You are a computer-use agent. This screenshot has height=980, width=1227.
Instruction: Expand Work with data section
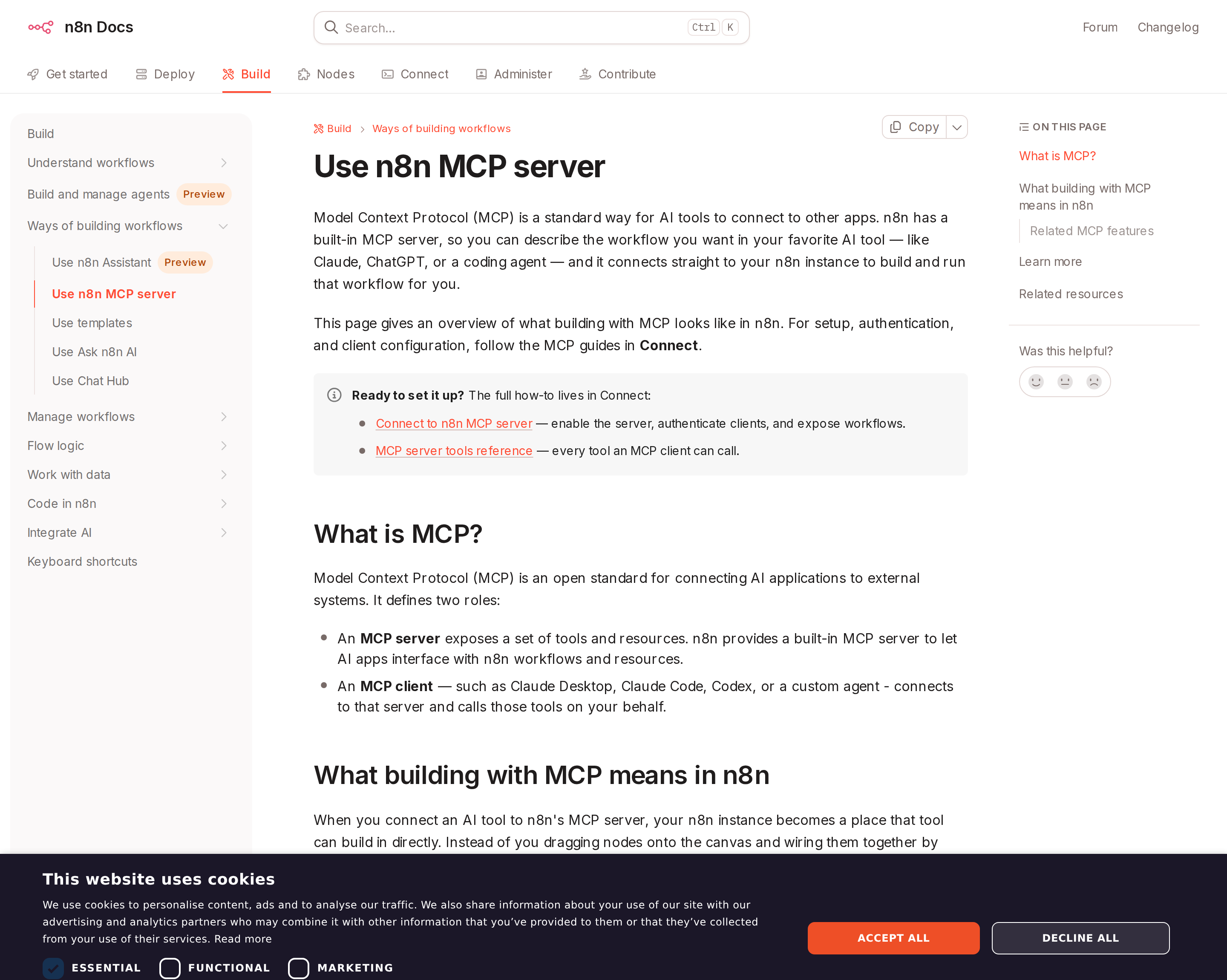(224, 475)
